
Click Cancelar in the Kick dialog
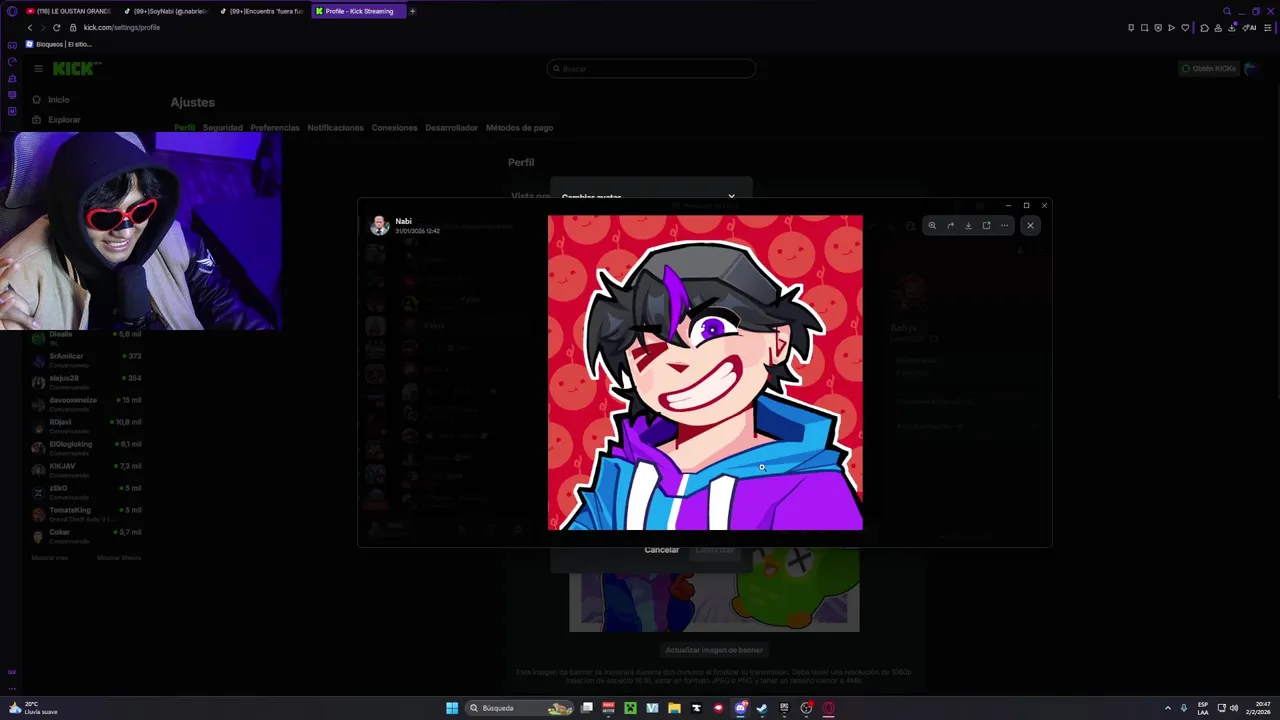click(x=661, y=550)
